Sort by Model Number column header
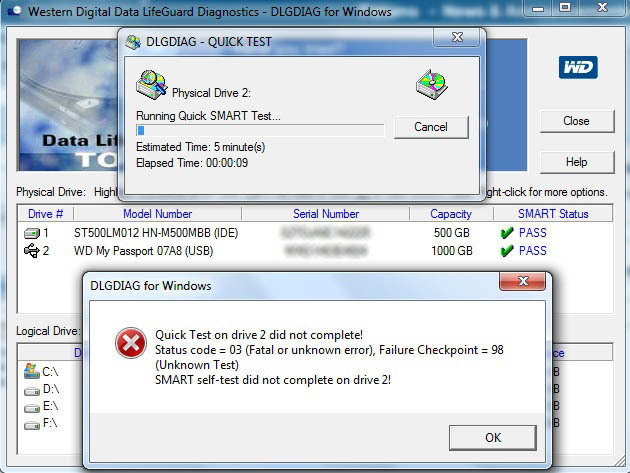 click(x=158, y=214)
